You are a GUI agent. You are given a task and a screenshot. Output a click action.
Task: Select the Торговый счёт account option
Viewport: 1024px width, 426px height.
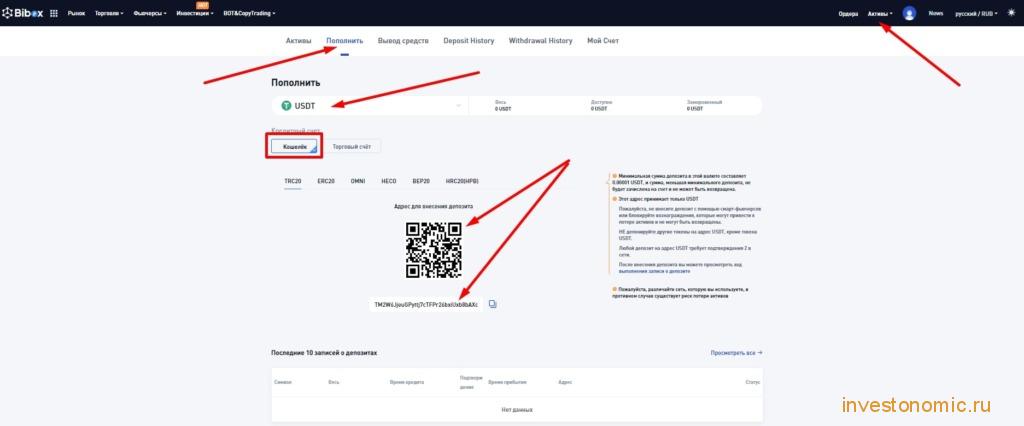(x=352, y=147)
